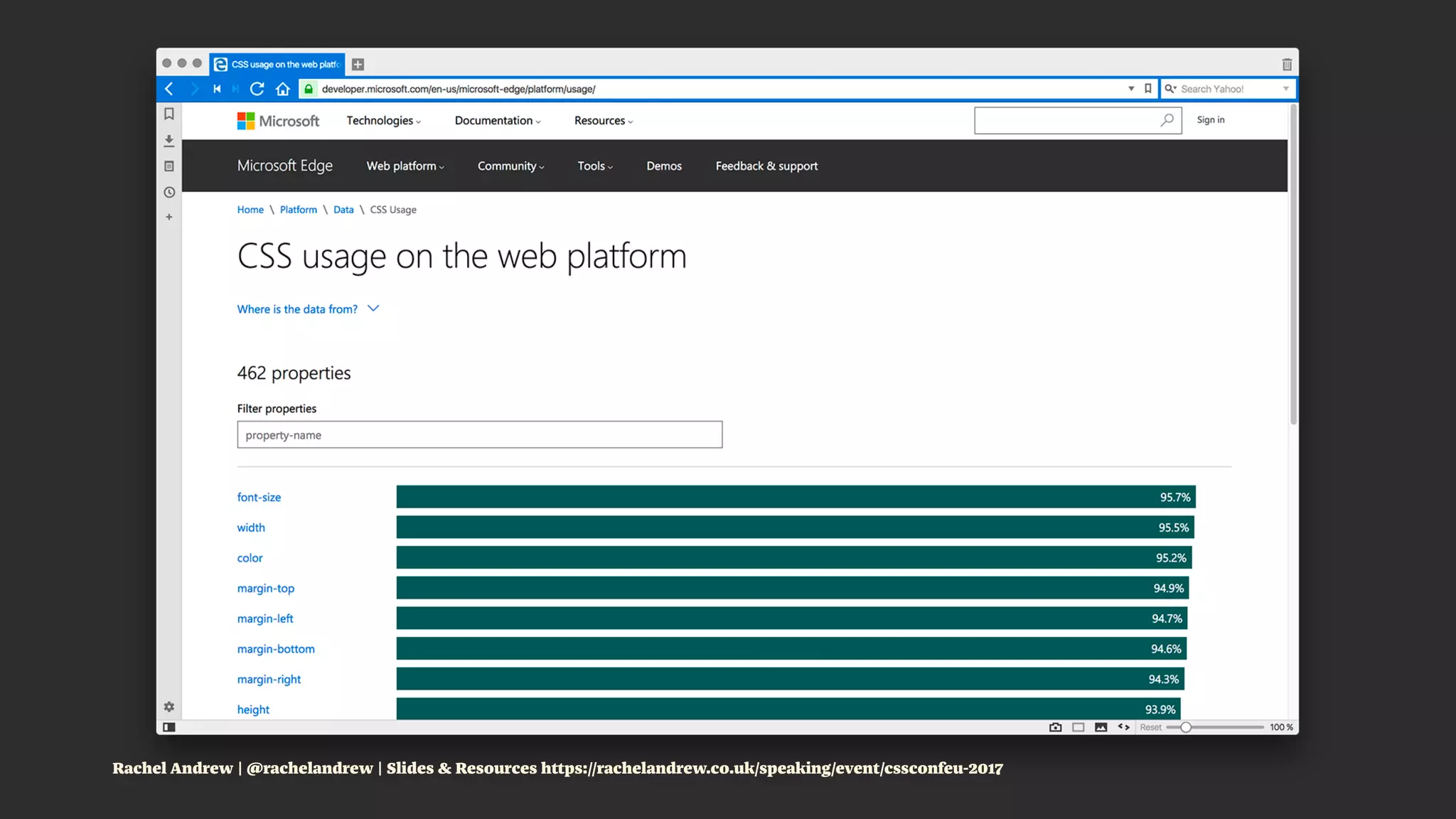
Task: Toggle the side panel visibility
Action: (x=169, y=727)
